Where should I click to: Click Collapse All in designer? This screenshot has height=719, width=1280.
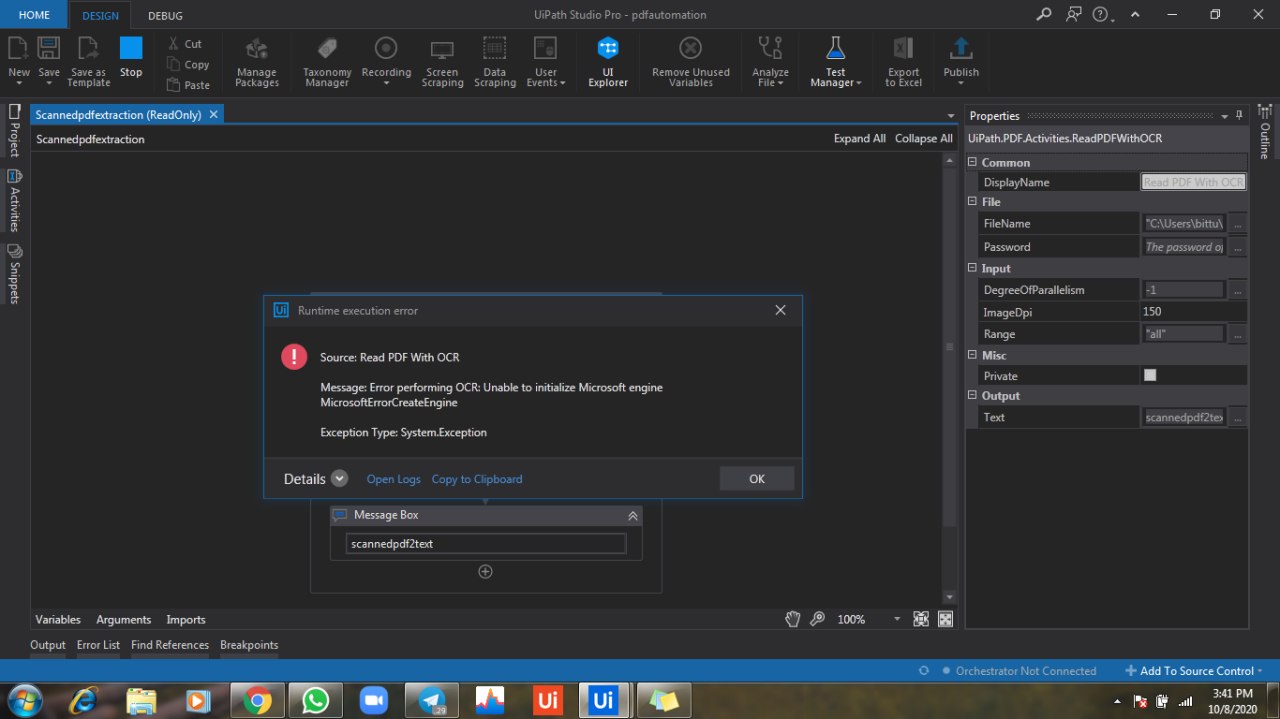click(923, 139)
